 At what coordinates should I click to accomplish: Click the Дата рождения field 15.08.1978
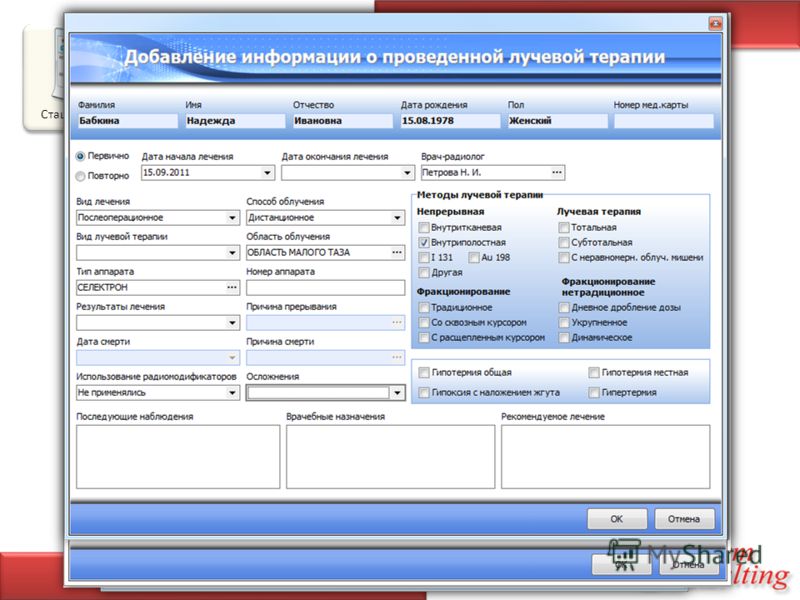pyautogui.click(x=450, y=121)
